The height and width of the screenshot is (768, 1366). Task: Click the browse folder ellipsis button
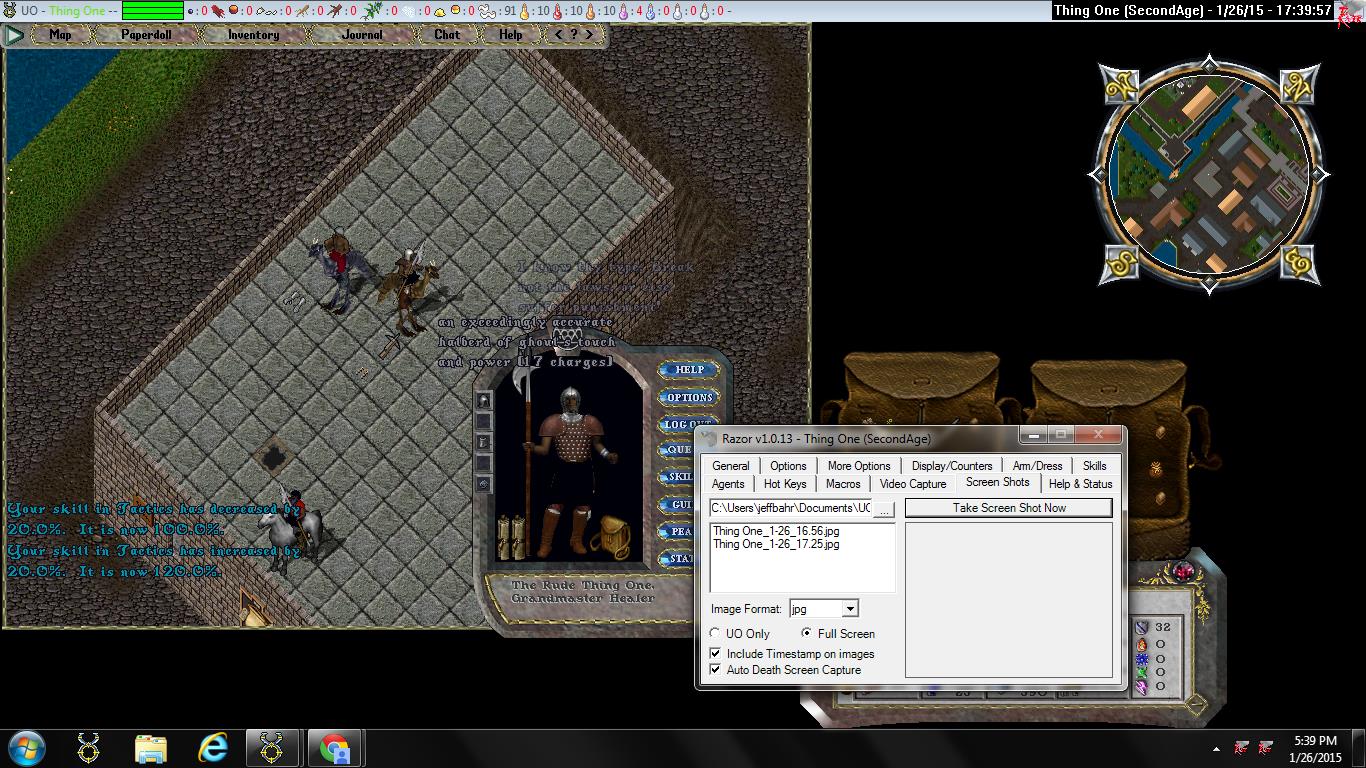(884, 509)
